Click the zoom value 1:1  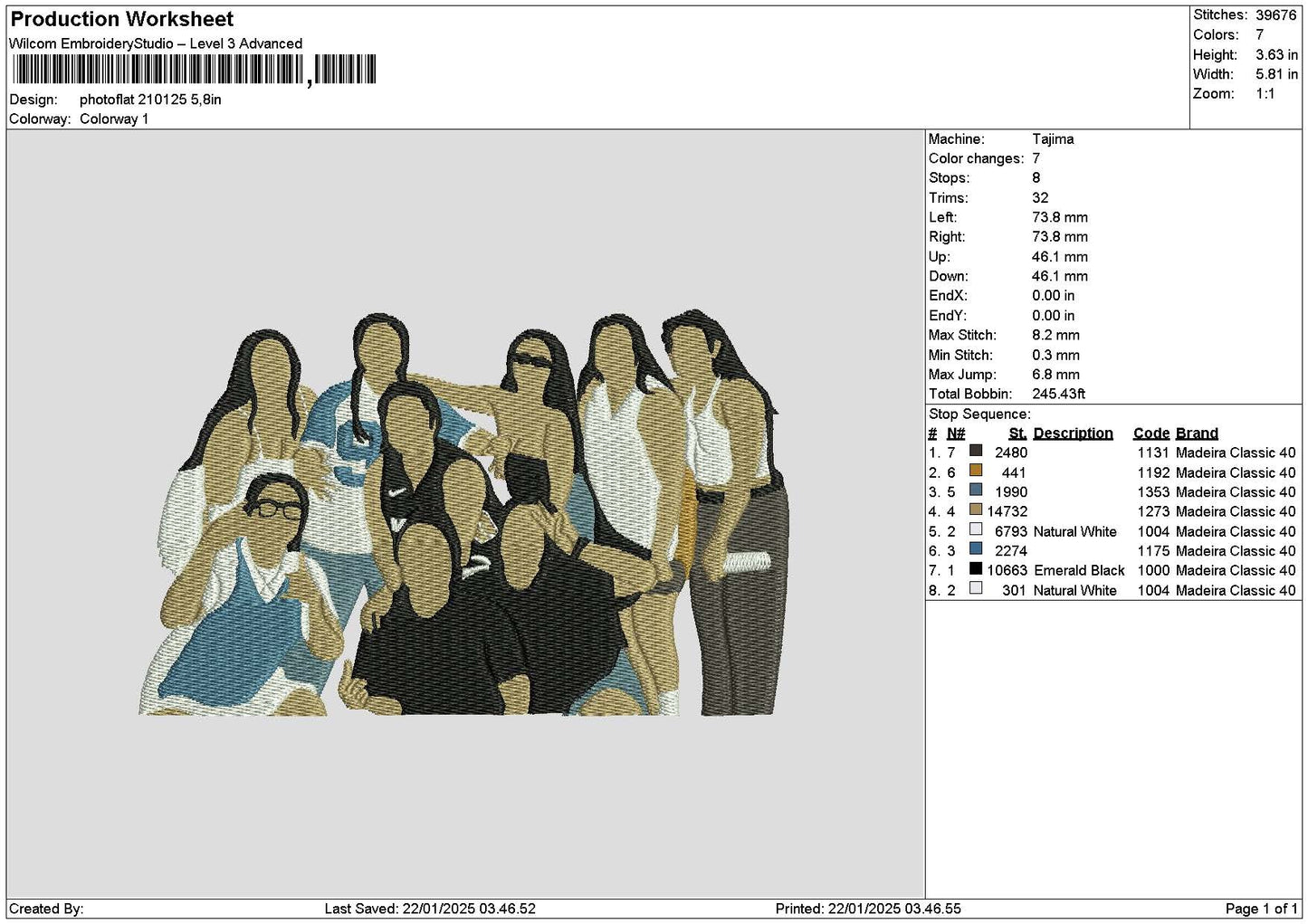coord(1265,94)
